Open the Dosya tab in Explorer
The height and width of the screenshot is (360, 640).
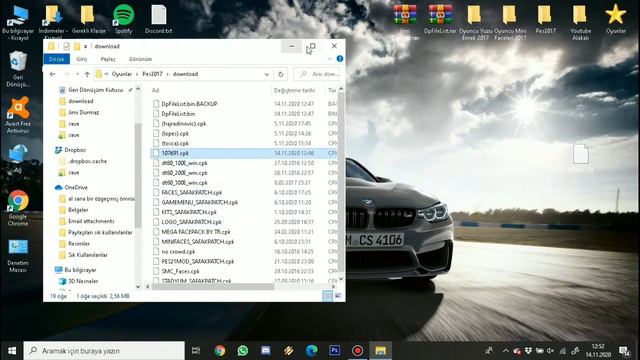tap(56, 59)
